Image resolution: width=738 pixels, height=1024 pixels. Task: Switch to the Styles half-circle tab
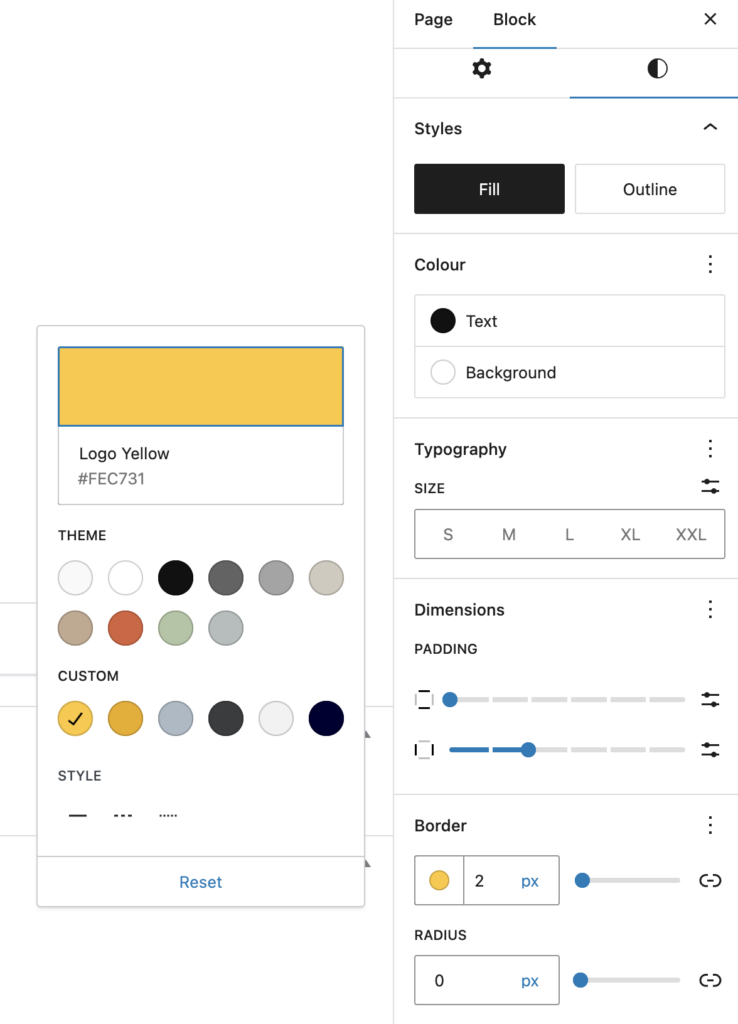point(657,69)
